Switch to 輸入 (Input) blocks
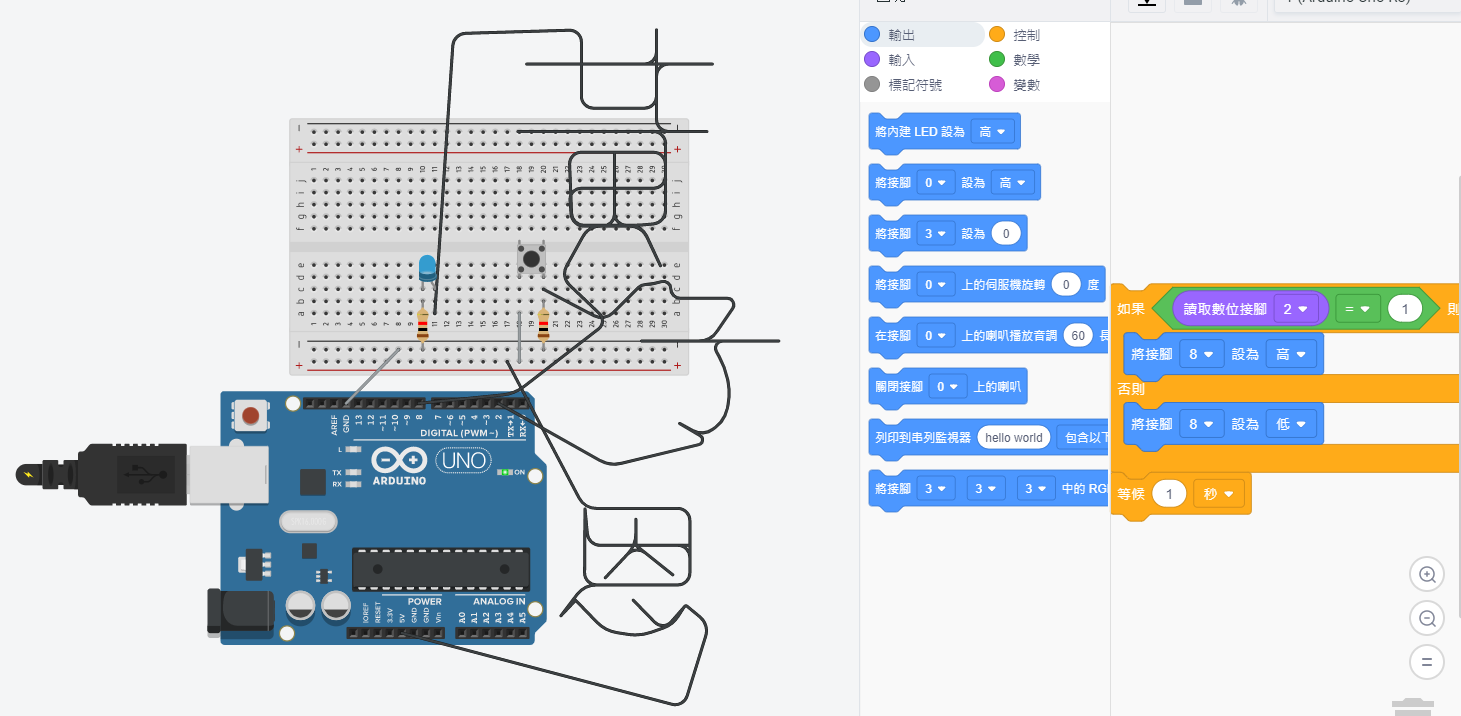This screenshot has height=716, width=1461. (x=901, y=60)
